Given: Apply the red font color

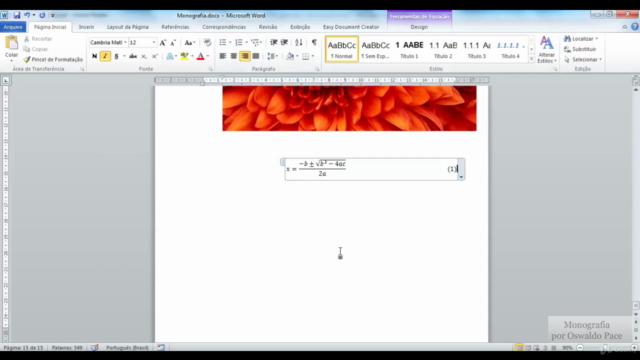Looking at the screenshot, I should pos(200,56).
